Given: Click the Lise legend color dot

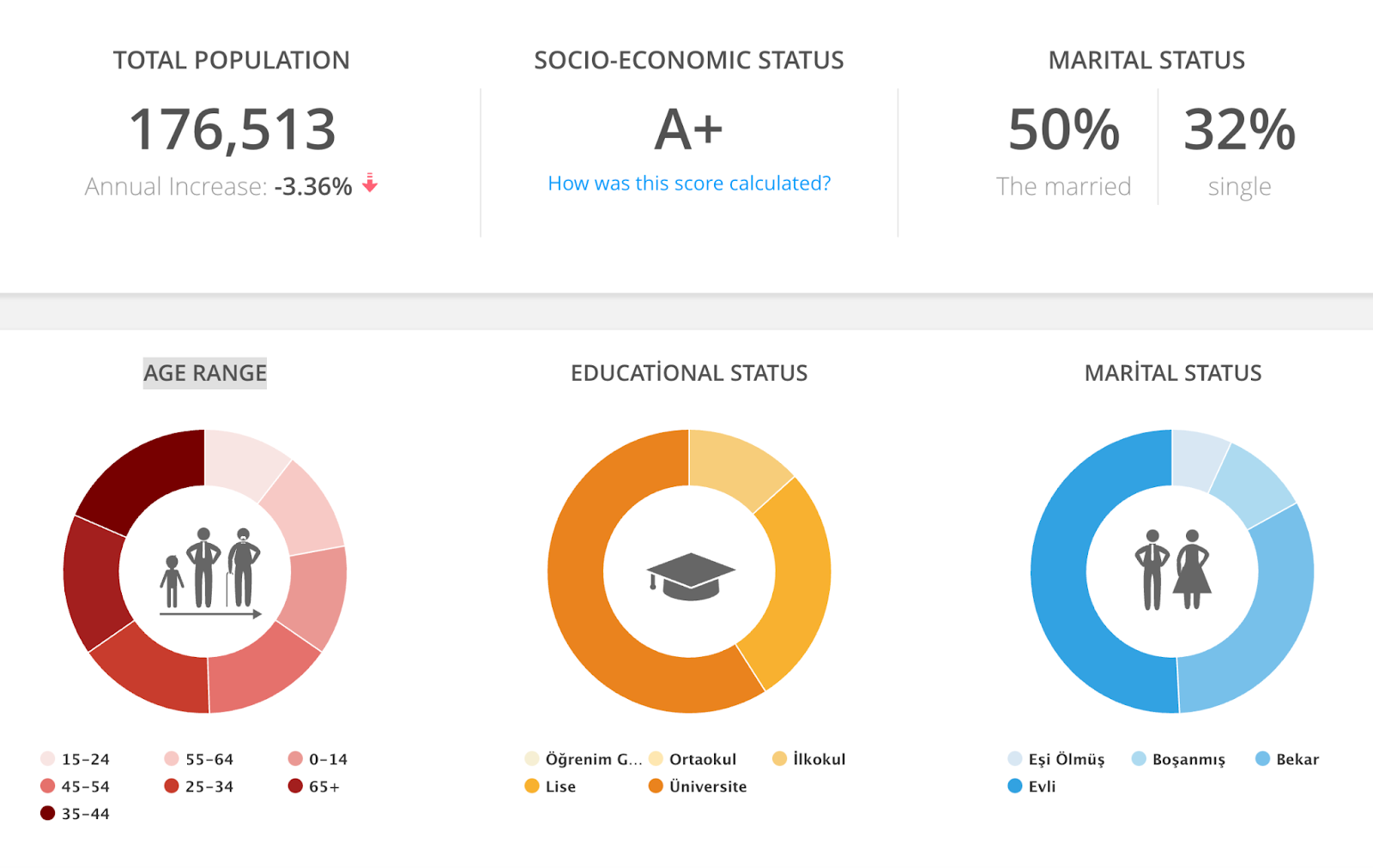Looking at the screenshot, I should tap(532, 786).
